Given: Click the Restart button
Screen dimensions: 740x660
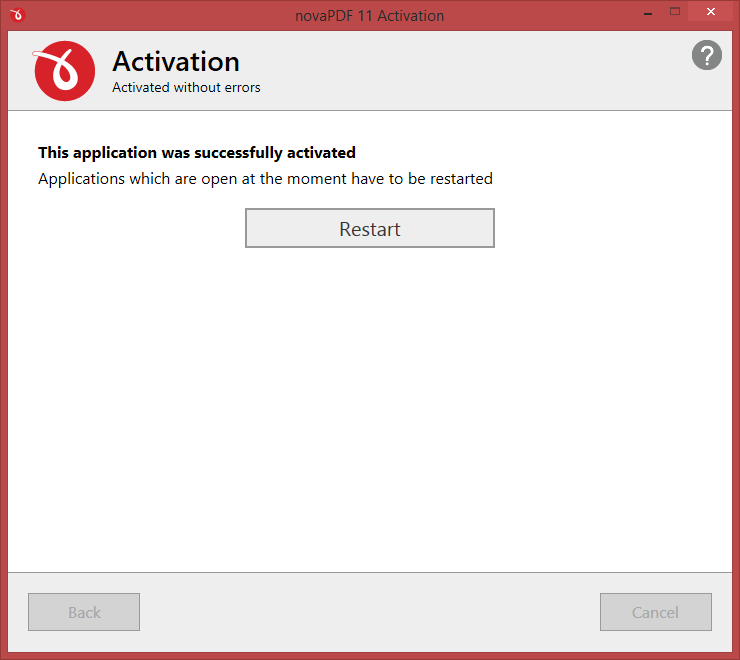Looking at the screenshot, I should coord(370,228).
